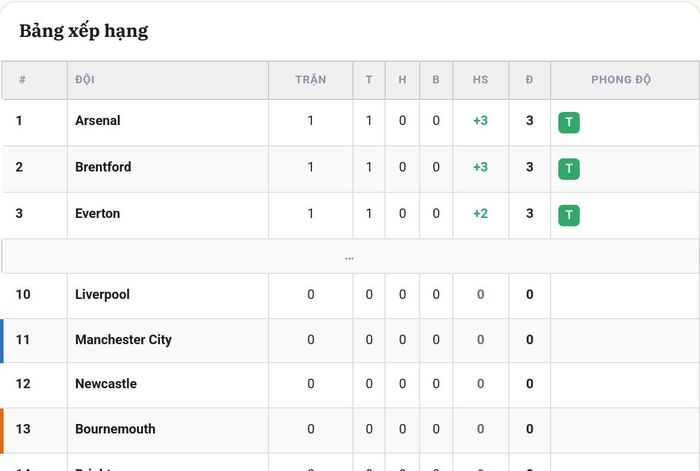
Task: Click Everton's green T form badge
Action: tap(569, 215)
